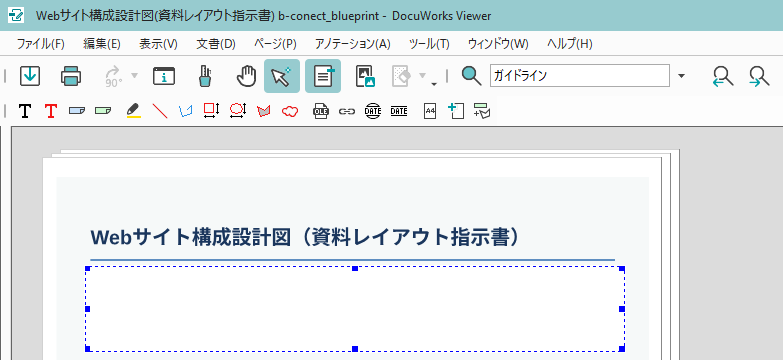Open the アノテーション(A) menu
Image resolution: width=783 pixels, height=360 pixels.
[x=353, y=44]
